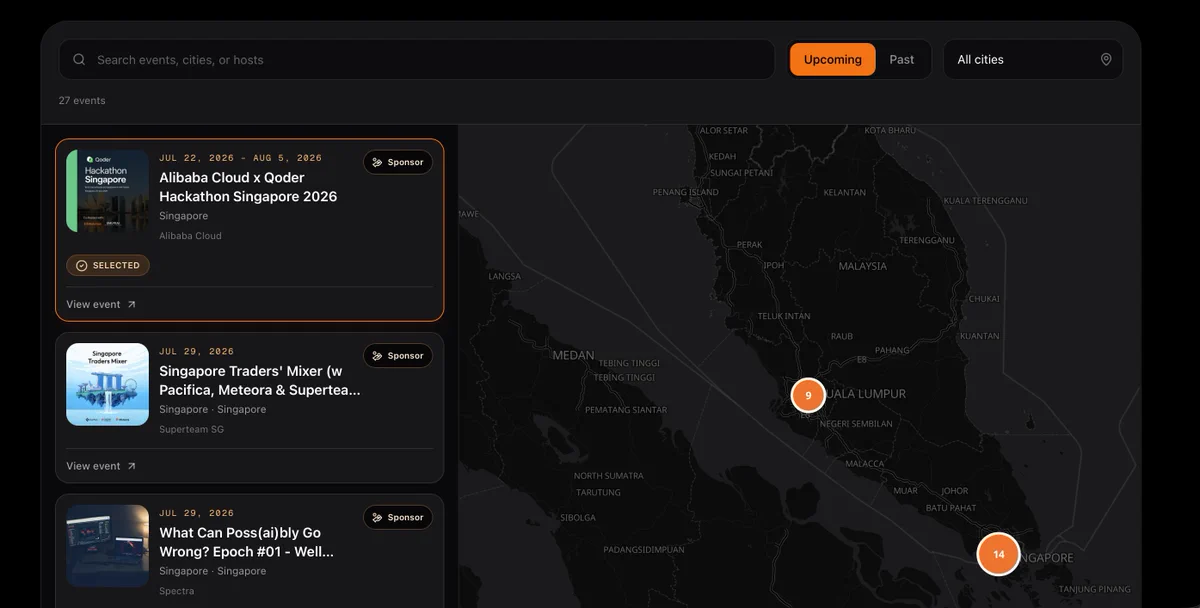This screenshot has height=608, width=1200.
Task: Switch to the Upcoming tab
Action: (832, 60)
